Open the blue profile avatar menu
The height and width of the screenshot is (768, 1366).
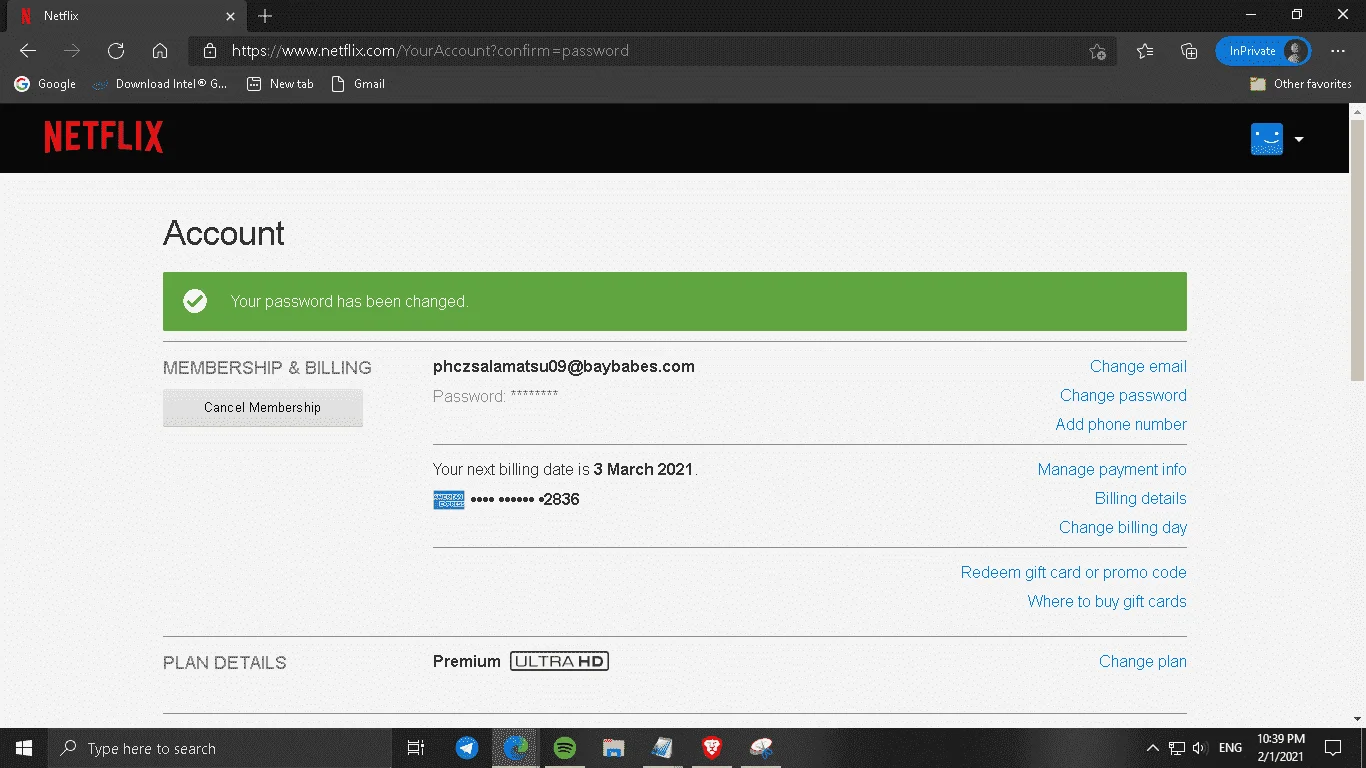pyautogui.click(x=1267, y=139)
